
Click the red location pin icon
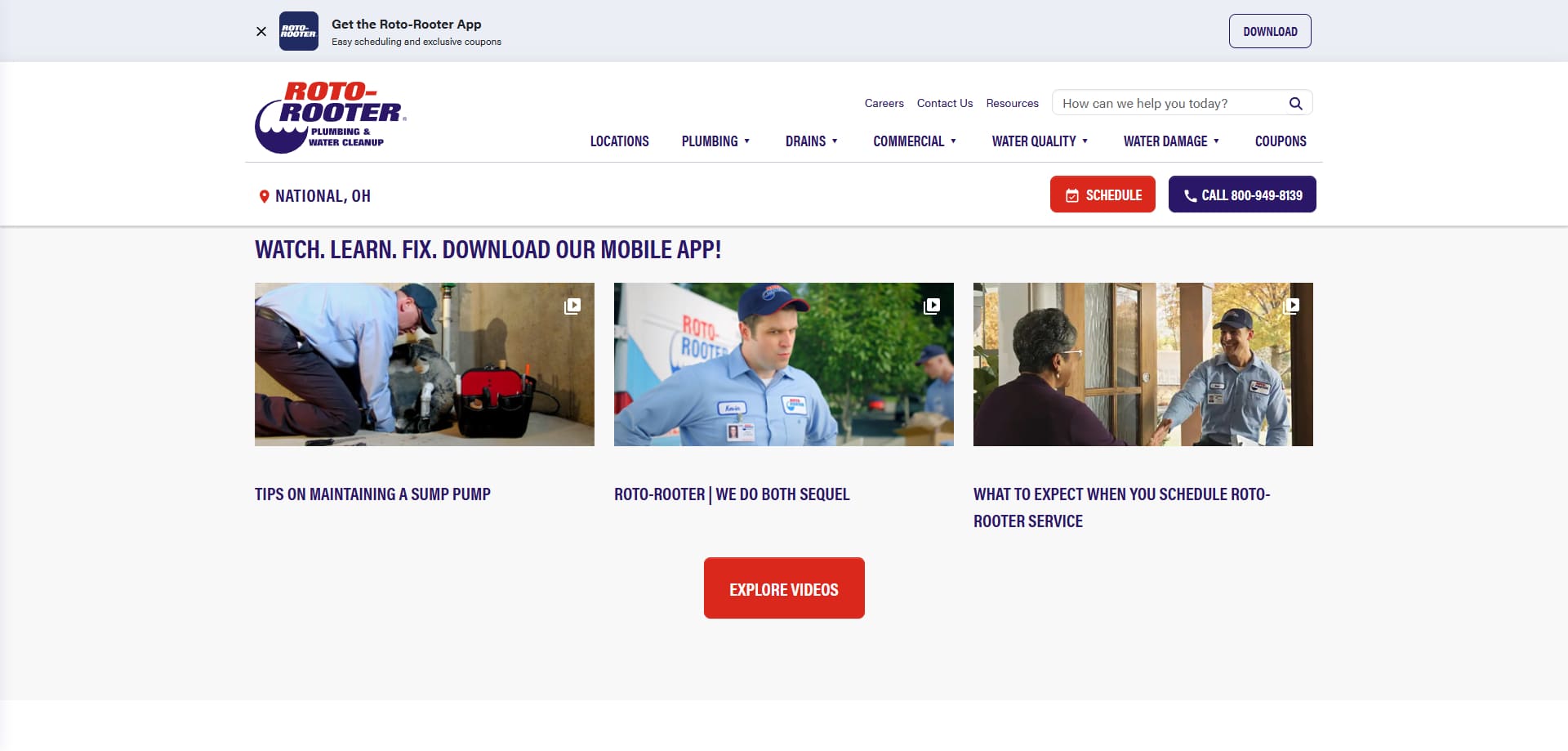pyautogui.click(x=264, y=196)
